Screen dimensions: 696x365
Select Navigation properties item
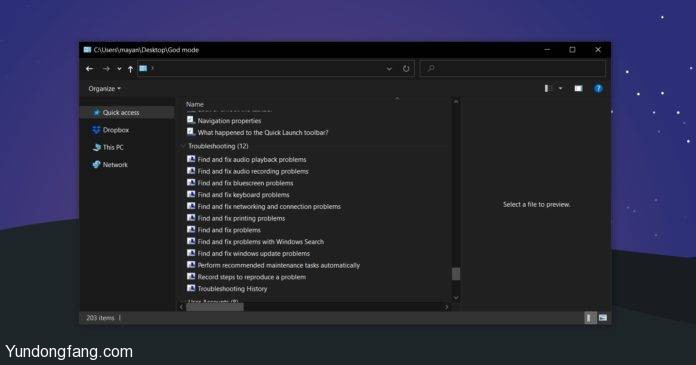229,121
